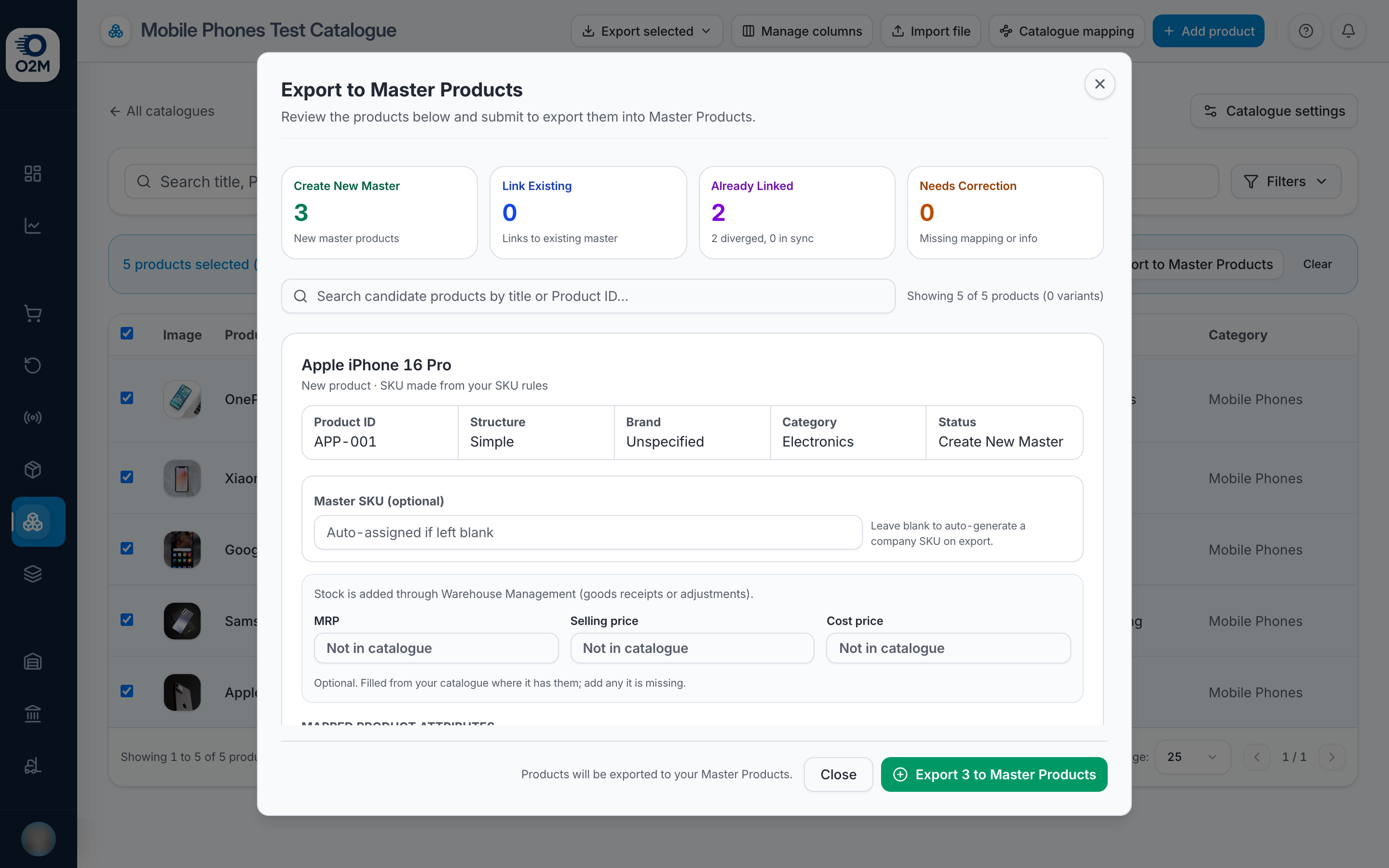The image size is (1389, 868).
Task: Click the catalogue icon beside page title
Action: [116, 31]
